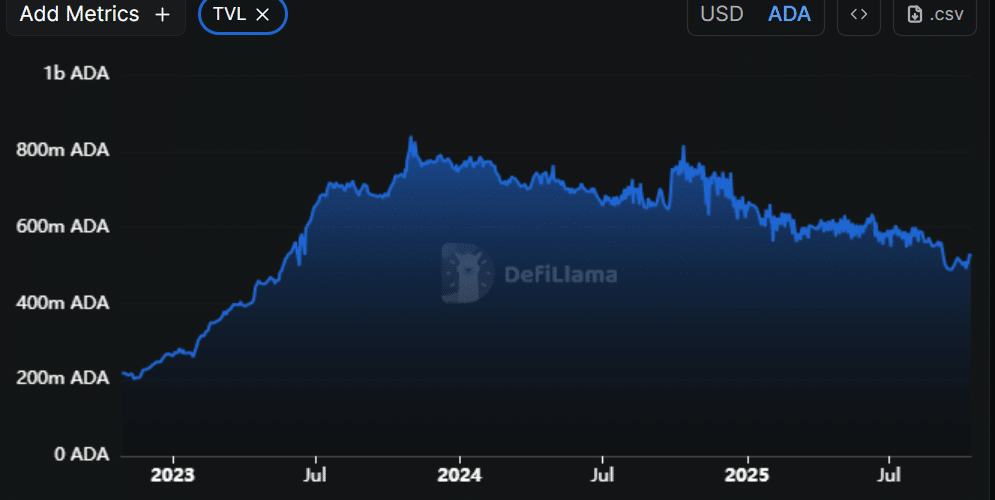The image size is (995, 500).
Task: Toggle the TVL metric chip
Action: pyautogui.click(x=229, y=15)
